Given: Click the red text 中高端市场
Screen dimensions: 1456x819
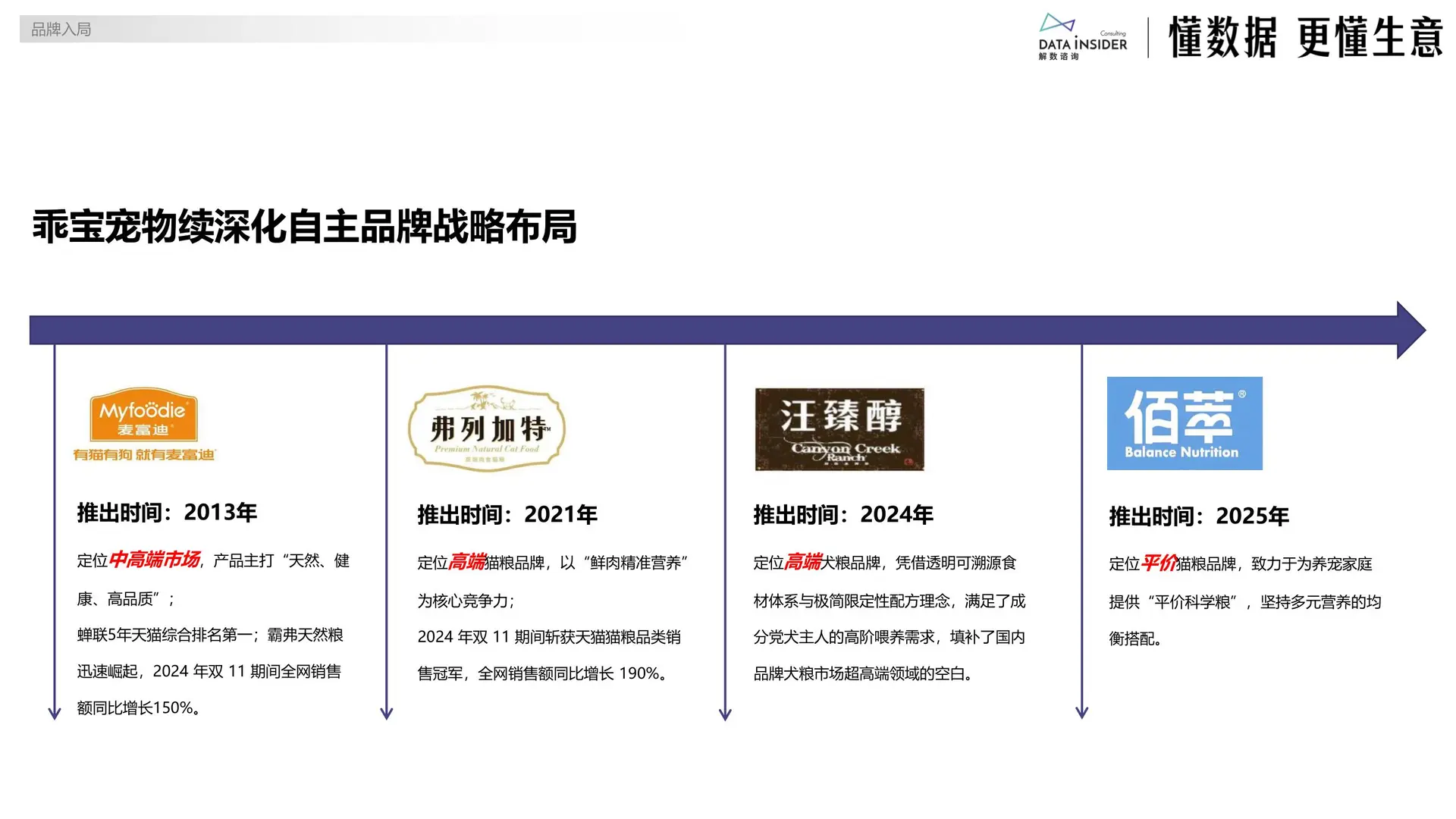Looking at the screenshot, I should point(155,560).
